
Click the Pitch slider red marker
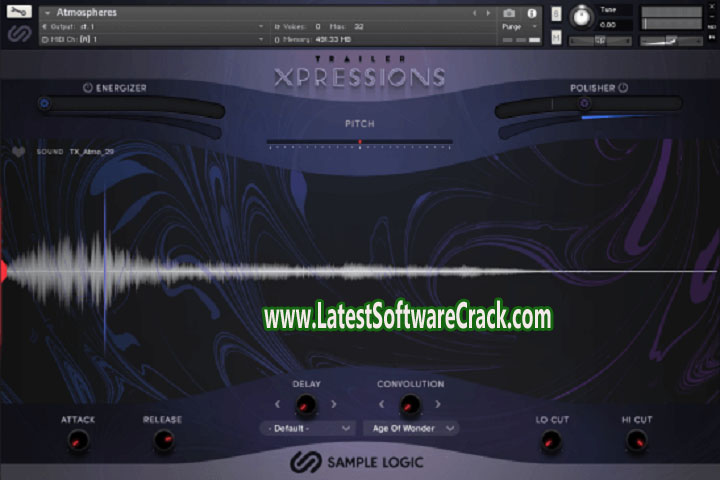[360, 142]
